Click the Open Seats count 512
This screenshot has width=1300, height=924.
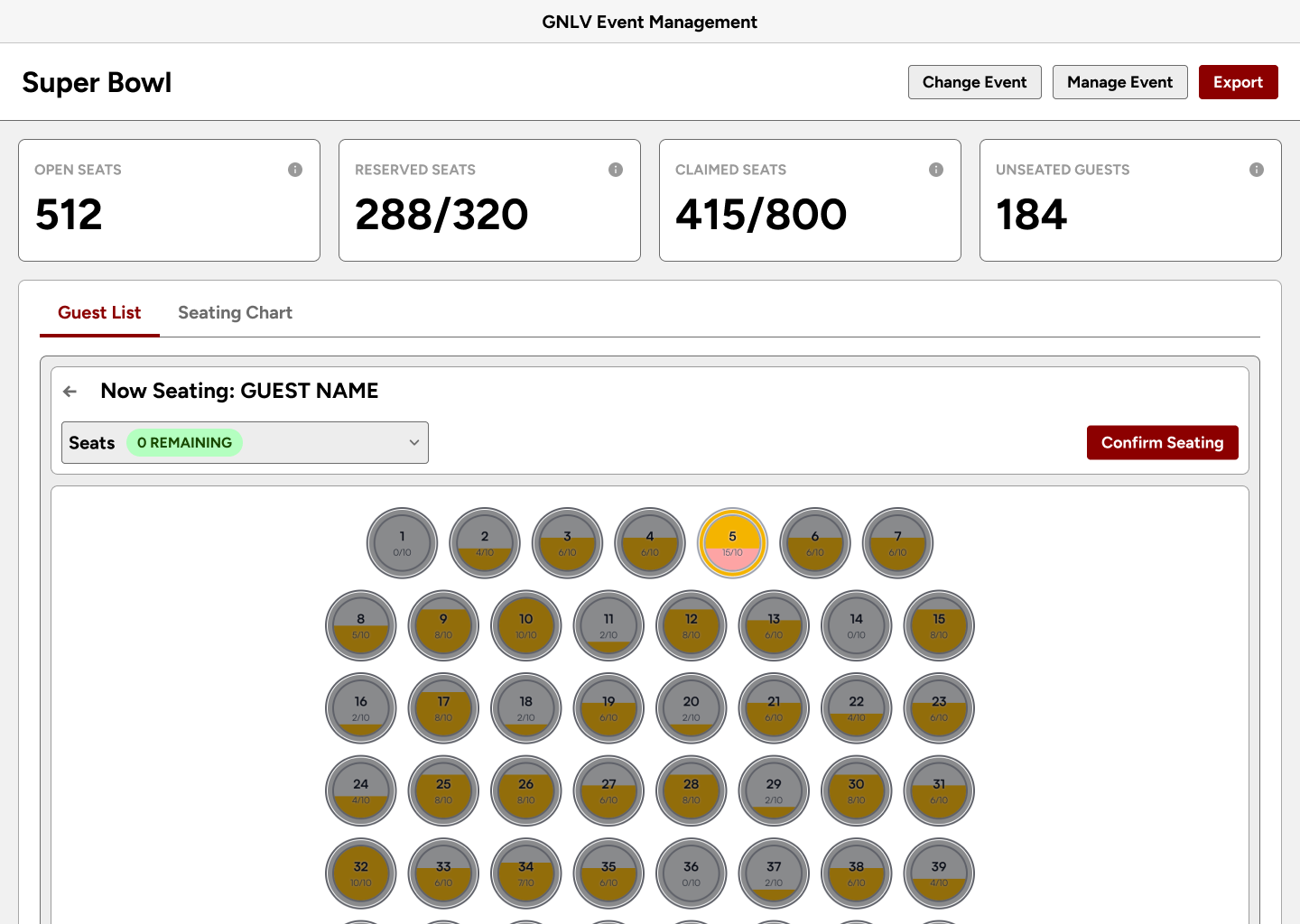point(69,215)
